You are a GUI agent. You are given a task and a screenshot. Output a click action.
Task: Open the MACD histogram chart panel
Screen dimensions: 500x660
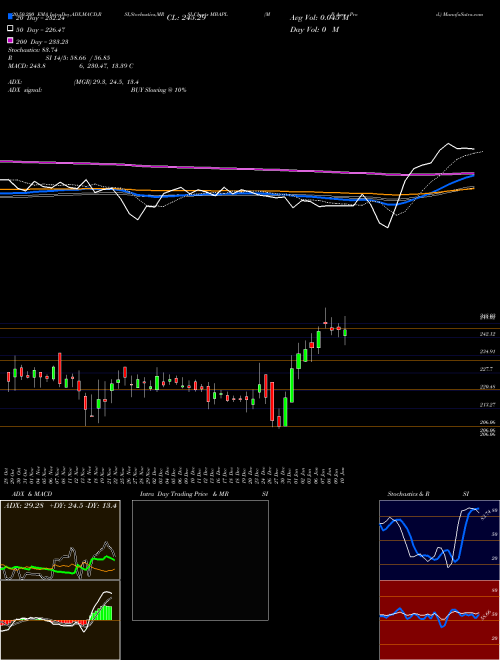pos(60,620)
